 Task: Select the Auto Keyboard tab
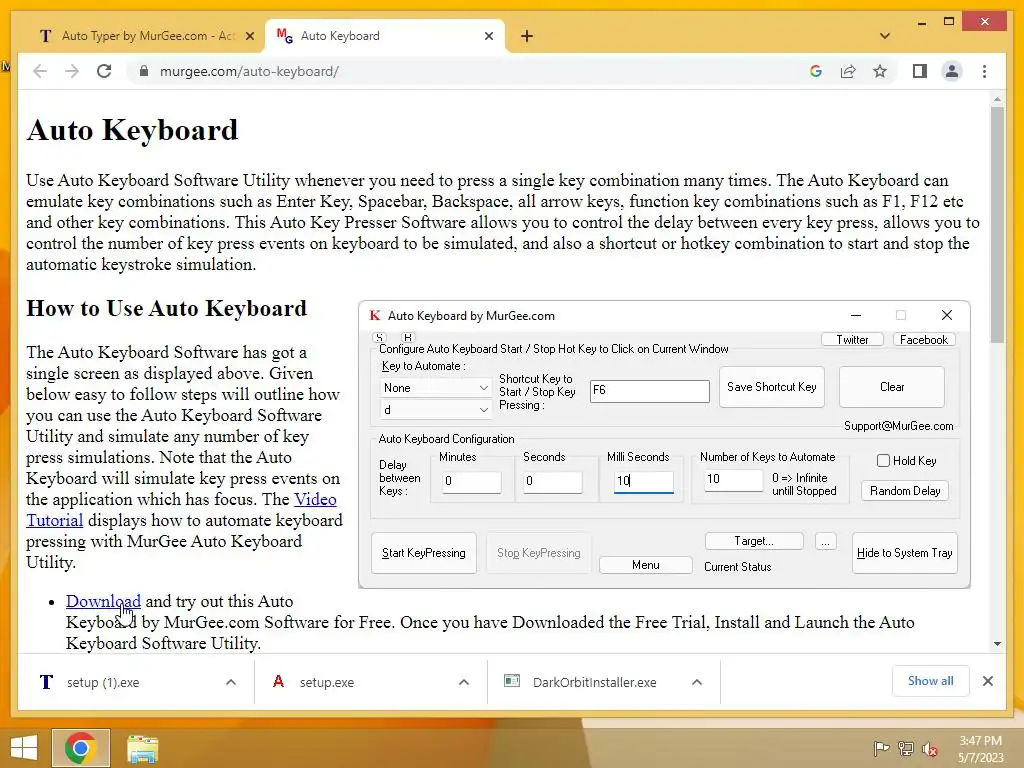(385, 36)
